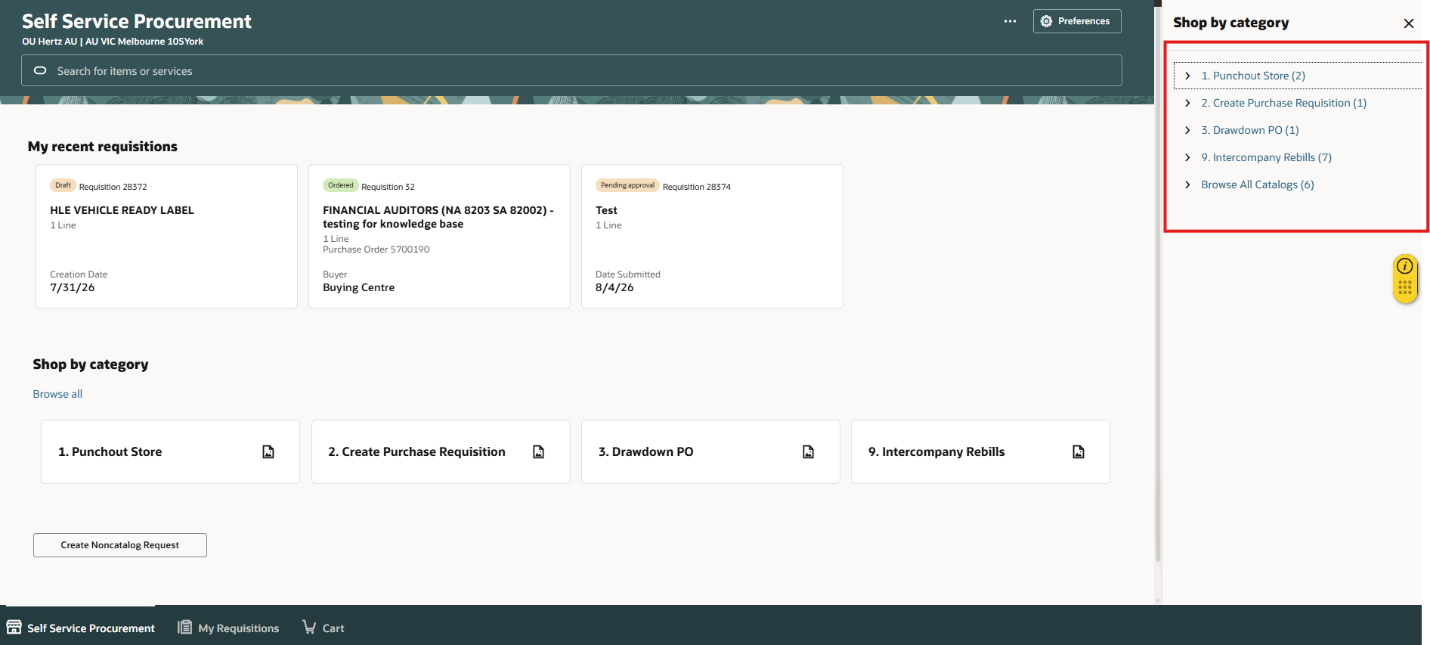Click the My Requisitions list icon
The height and width of the screenshot is (645, 1430).
(x=185, y=627)
